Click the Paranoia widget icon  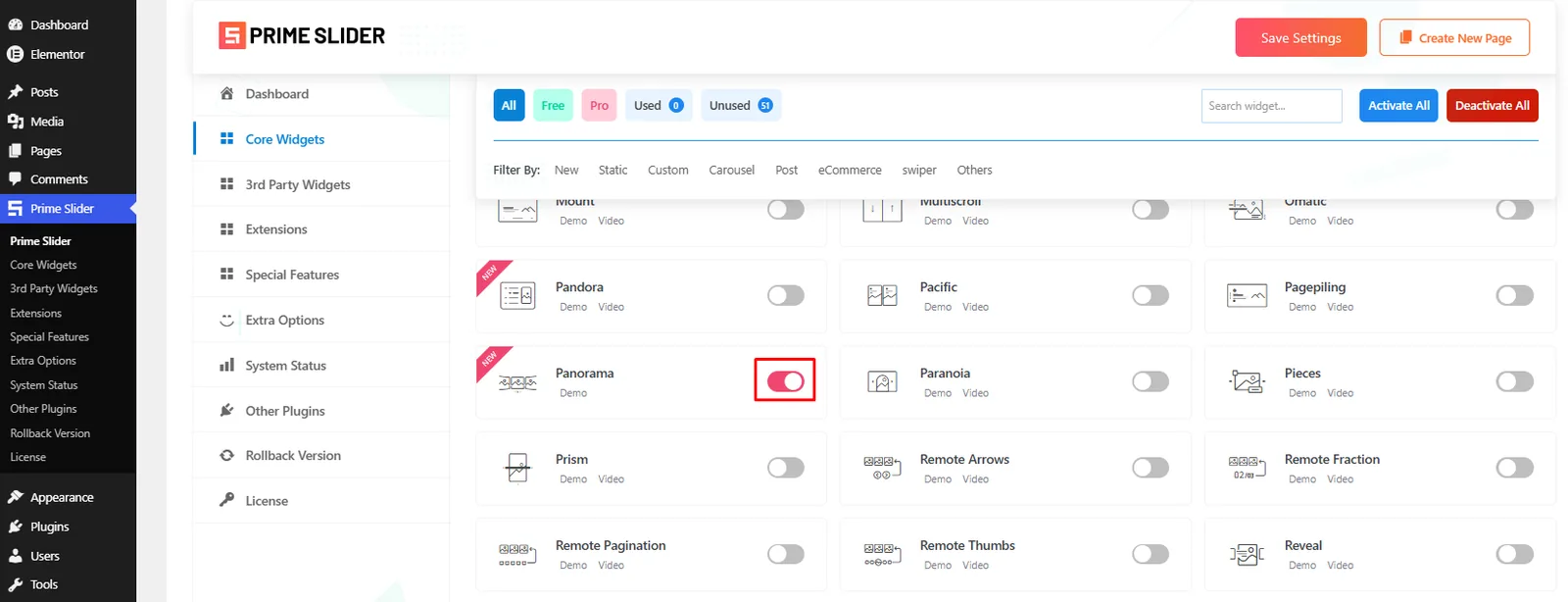tap(882, 381)
